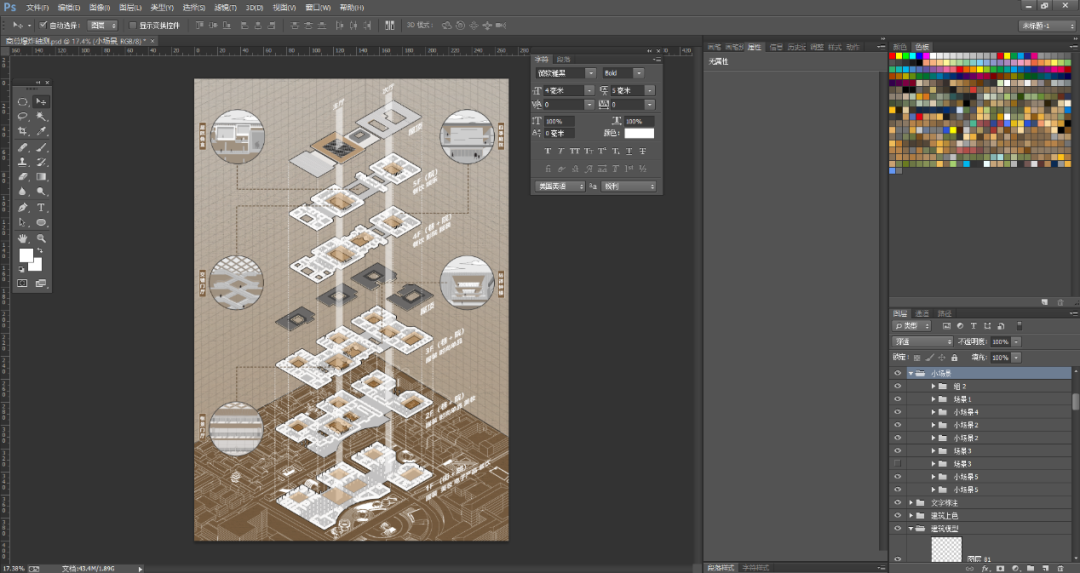
Task: Select the Crop tool
Action: point(22,132)
